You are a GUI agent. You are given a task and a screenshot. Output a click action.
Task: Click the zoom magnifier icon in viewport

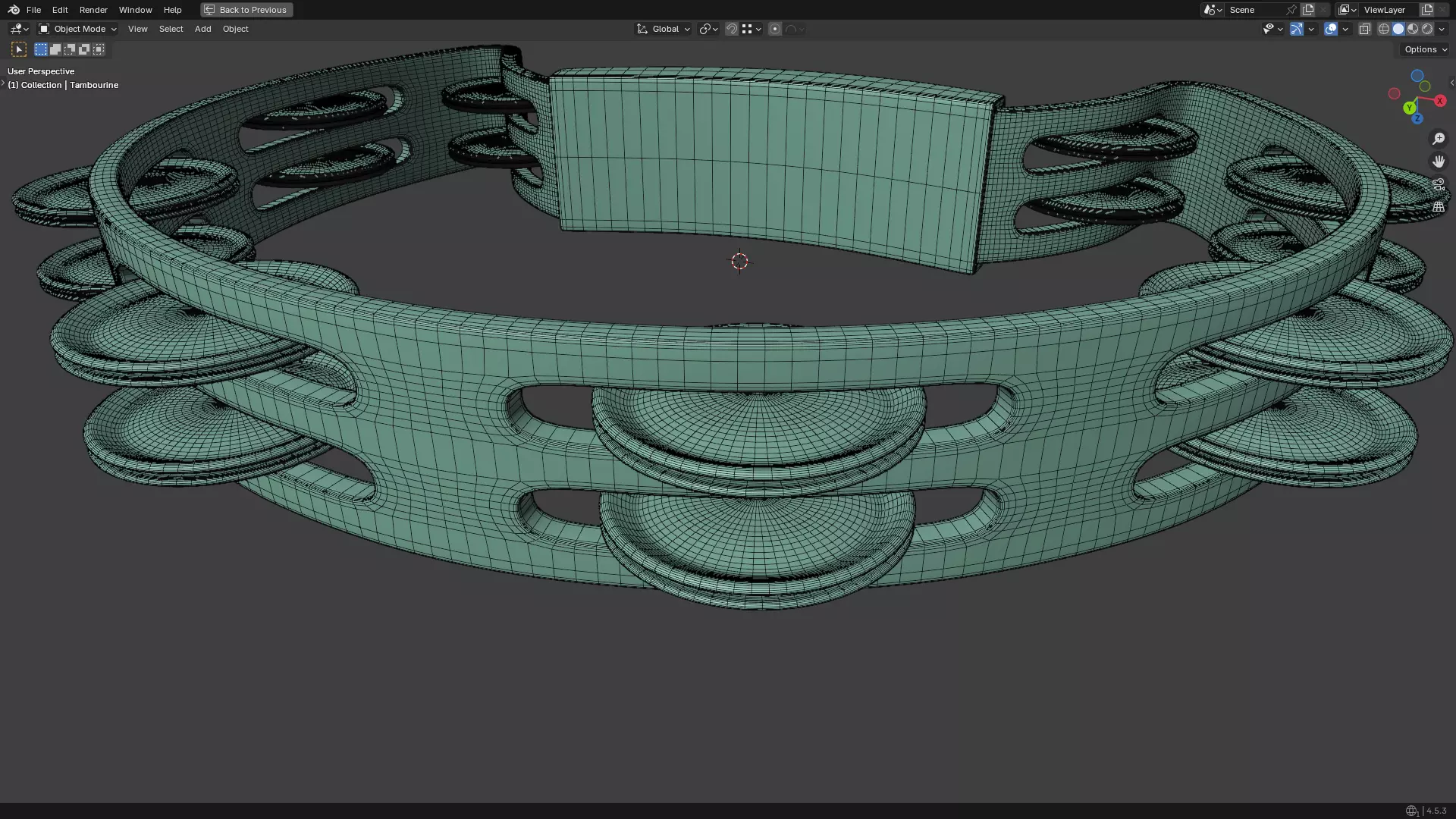click(1438, 139)
